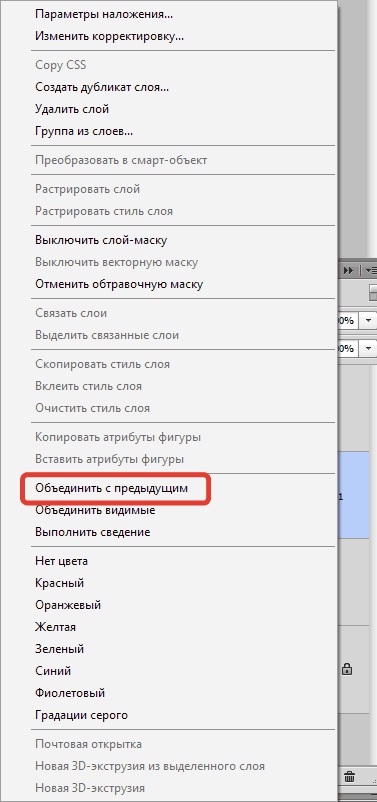Viewport: 377px width, 802px height.
Task: Choose 'Удалить слой' to delete layer
Action: 72,109
